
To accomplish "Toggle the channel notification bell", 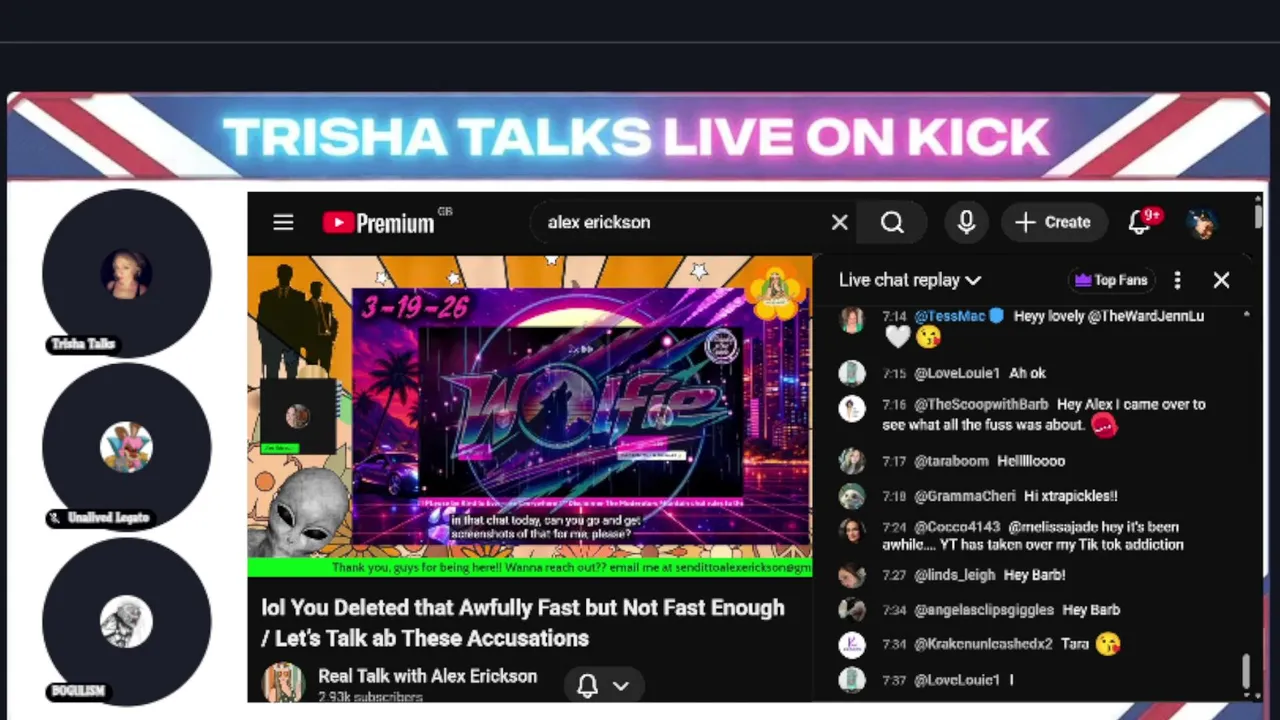I will (x=588, y=685).
